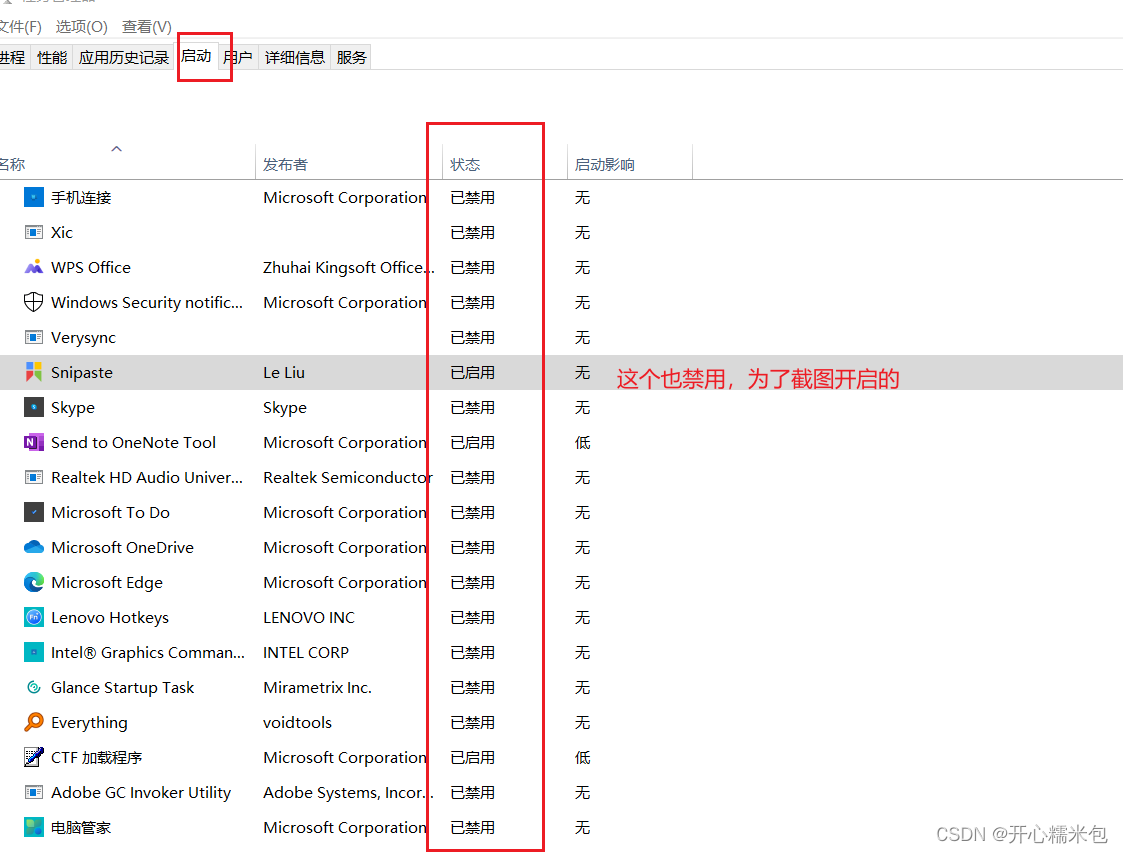Screen dimensions: 1123x853
Task: Click the Verysync row icon
Action: coord(34,337)
